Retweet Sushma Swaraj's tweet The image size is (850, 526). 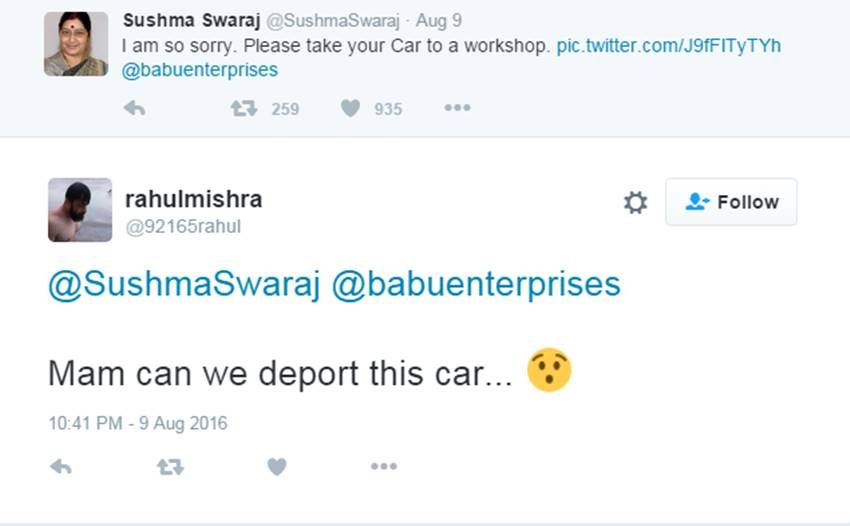244,108
